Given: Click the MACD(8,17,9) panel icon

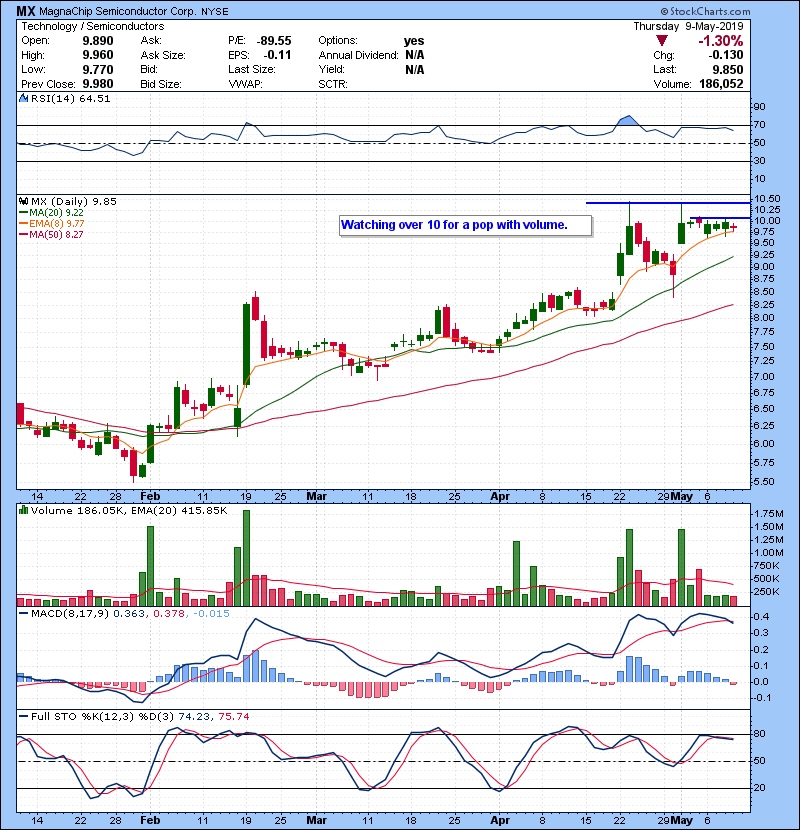Looking at the screenshot, I should (24, 613).
